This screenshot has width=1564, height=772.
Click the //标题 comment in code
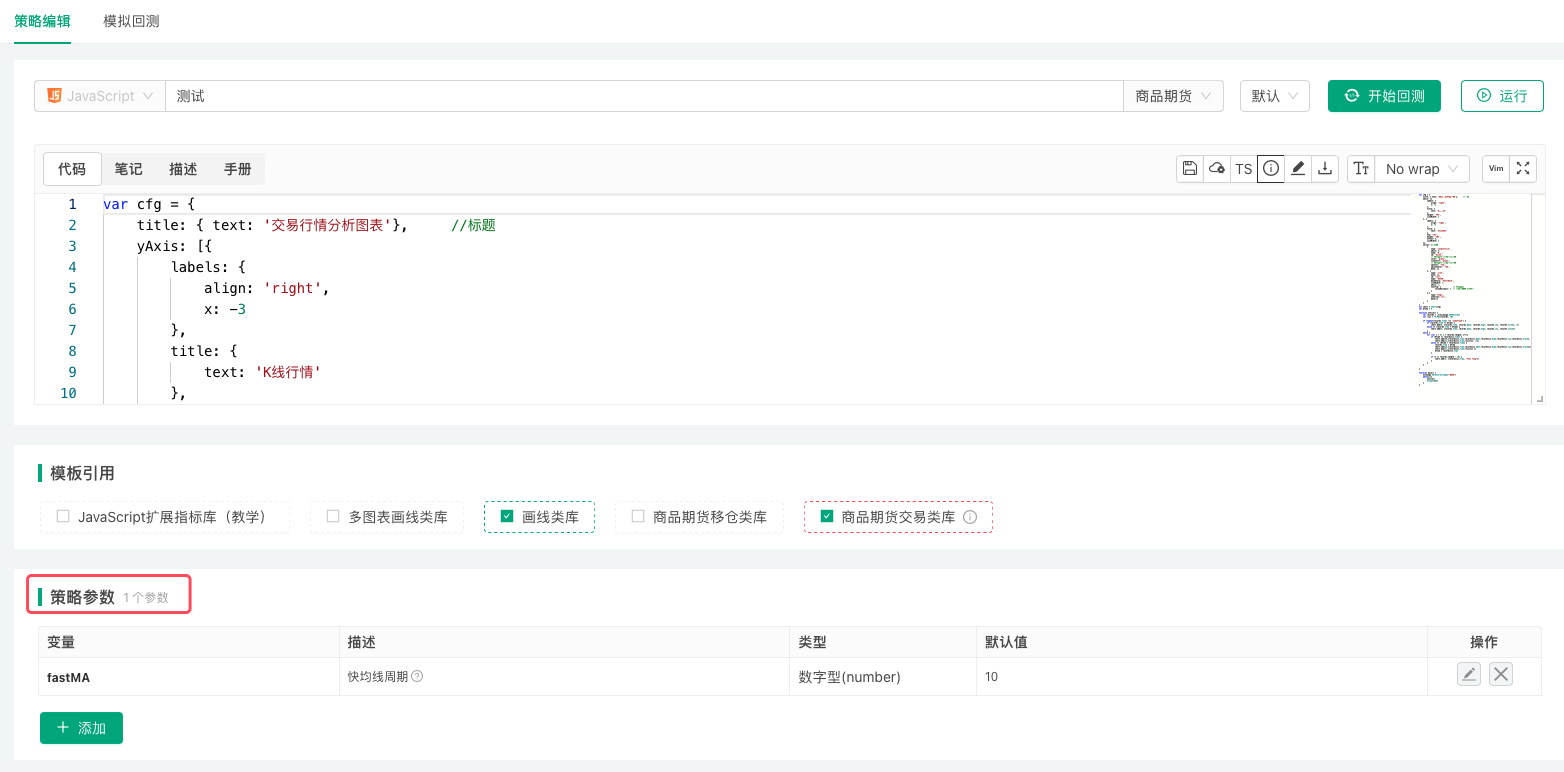tap(473, 225)
